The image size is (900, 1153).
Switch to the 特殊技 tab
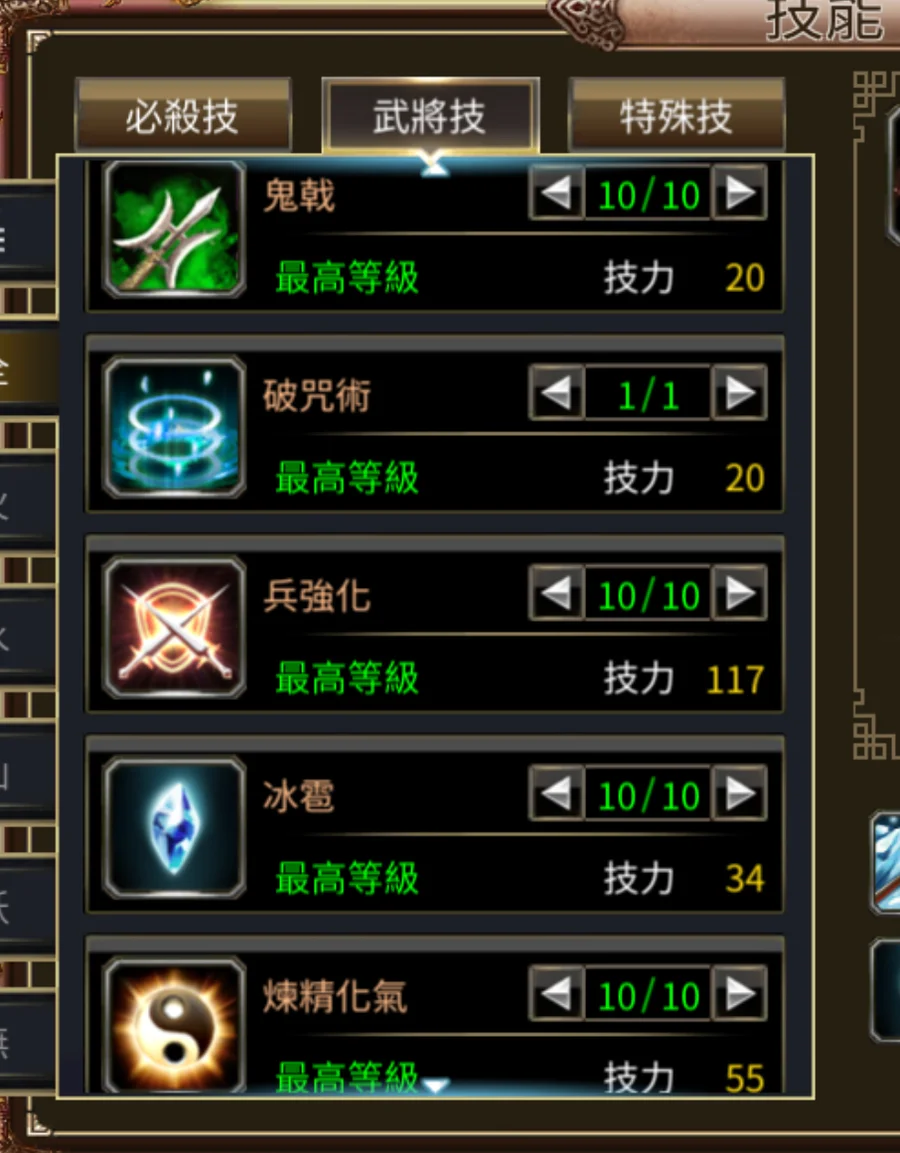coord(676,115)
